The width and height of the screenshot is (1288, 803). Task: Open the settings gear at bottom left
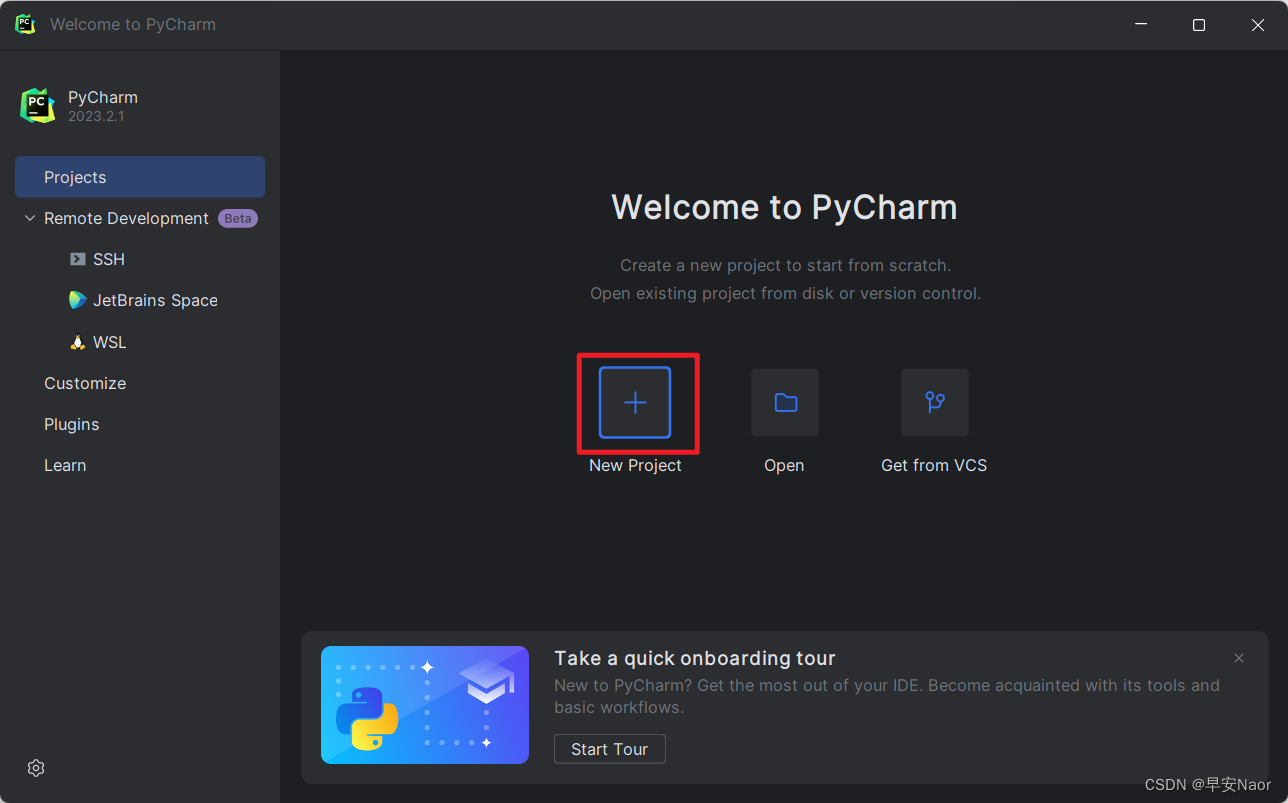(36, 768)
